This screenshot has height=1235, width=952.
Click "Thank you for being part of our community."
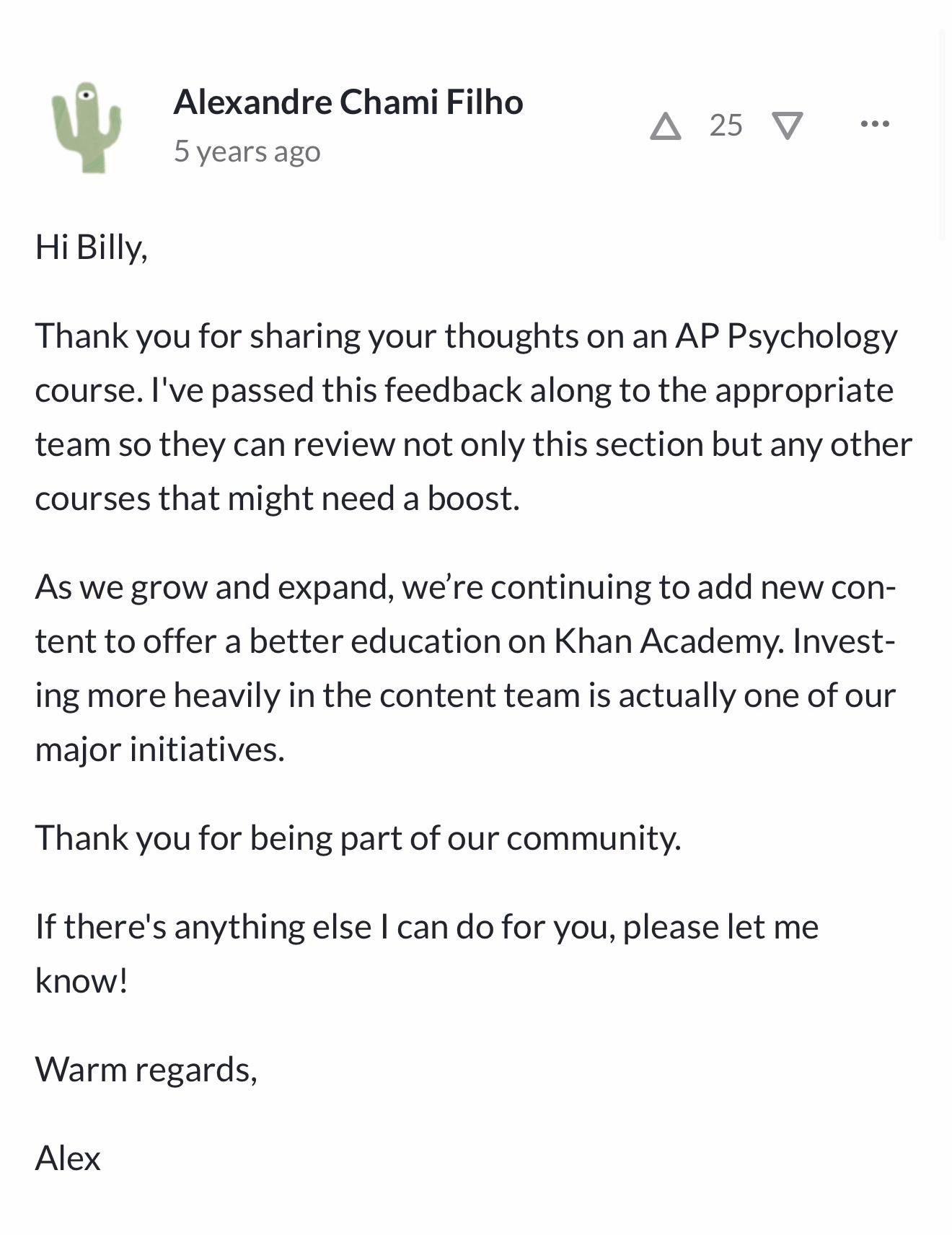click(358, 838)
